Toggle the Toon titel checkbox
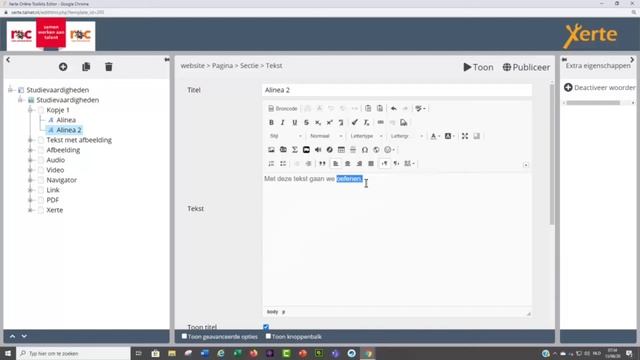Screen dimensions: 640x360 pyautogui.click(x=266, y=327)
